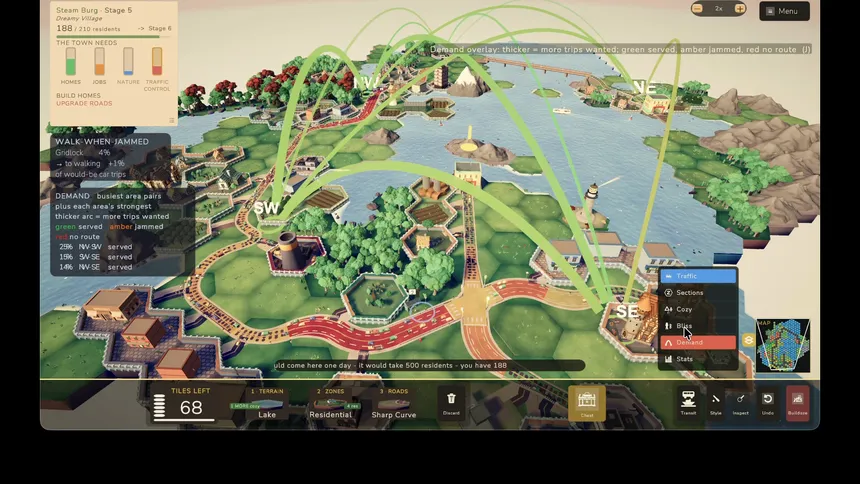Pick the Lake terrain tile card
Viewport: 860px width, 484px height.
267,404
